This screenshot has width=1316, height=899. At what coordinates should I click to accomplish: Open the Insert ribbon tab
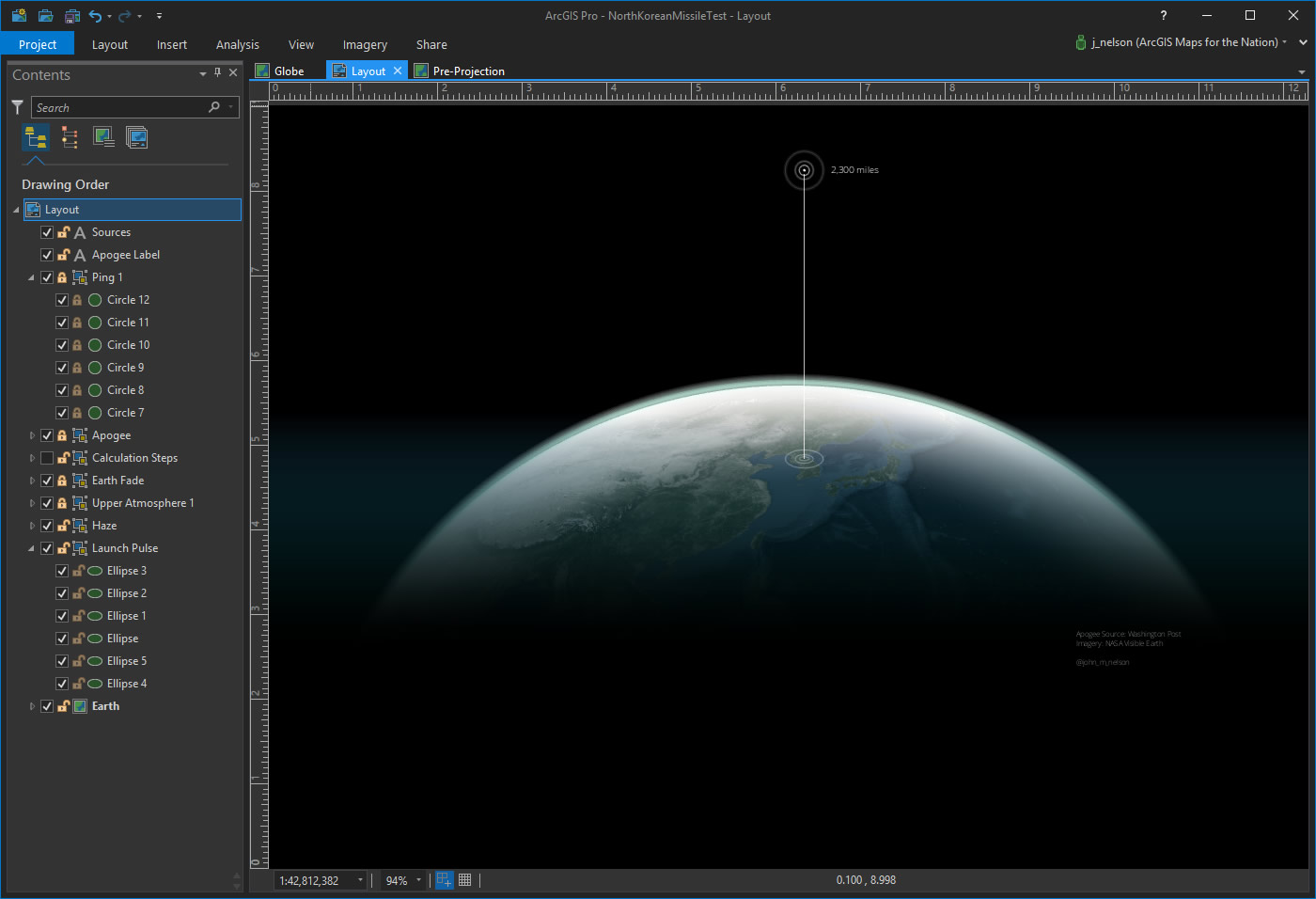(171, 44)
